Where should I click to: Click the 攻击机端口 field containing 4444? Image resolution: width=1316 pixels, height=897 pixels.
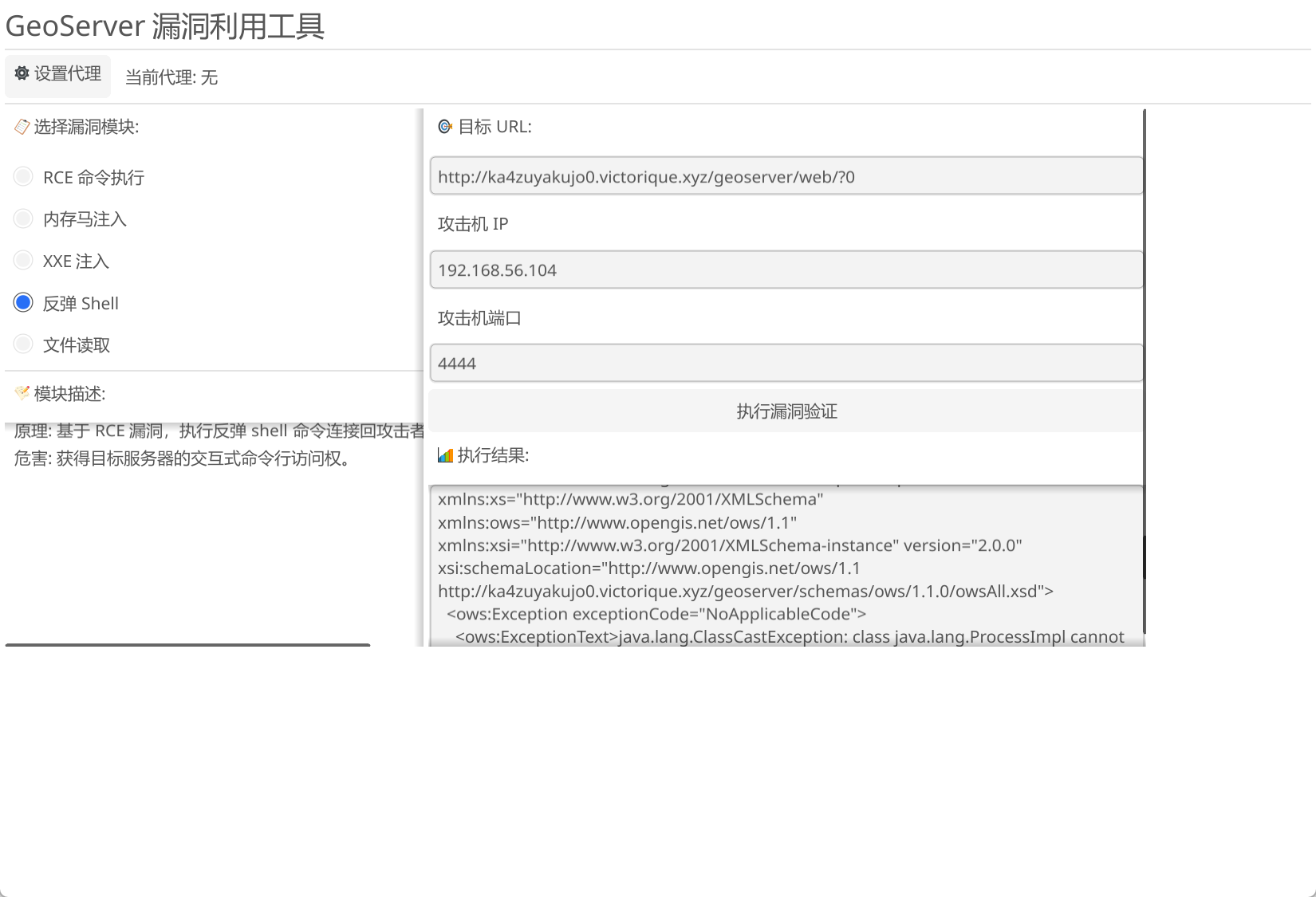pyautogui.click(x=786, y=364)
